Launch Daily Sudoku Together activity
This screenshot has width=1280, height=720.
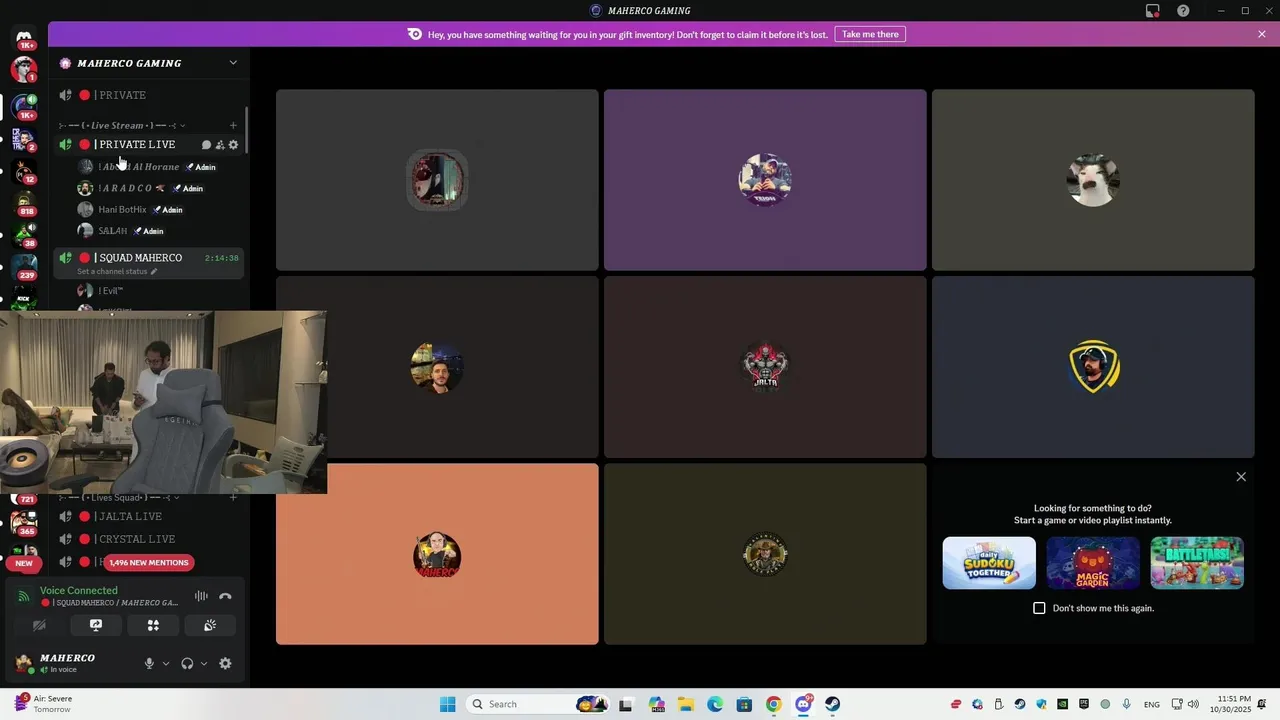989,563
